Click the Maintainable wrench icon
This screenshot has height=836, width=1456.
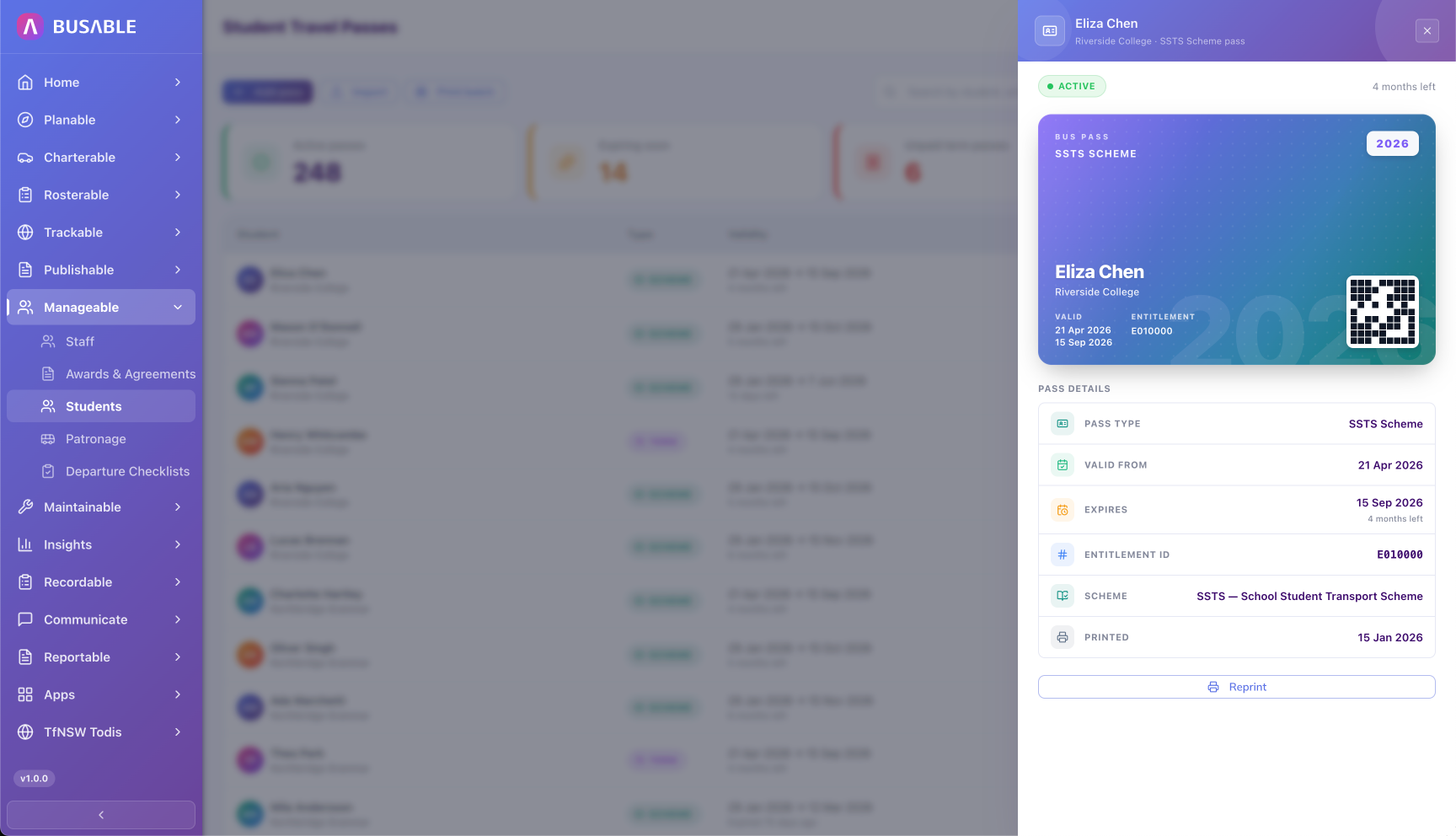(25, 507)
